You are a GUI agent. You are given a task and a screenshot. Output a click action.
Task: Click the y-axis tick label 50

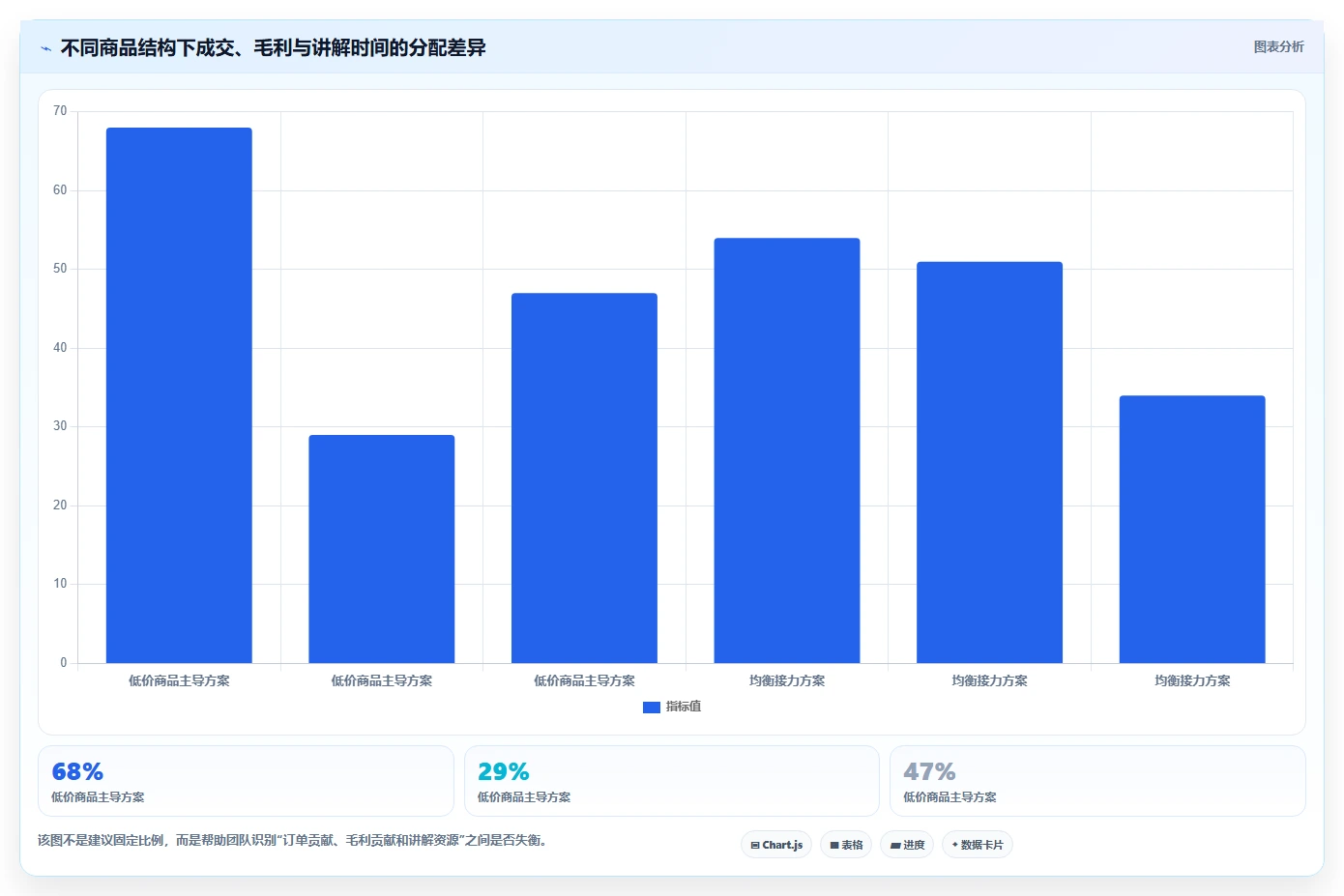pyautogui.click(x=60, y=269)
